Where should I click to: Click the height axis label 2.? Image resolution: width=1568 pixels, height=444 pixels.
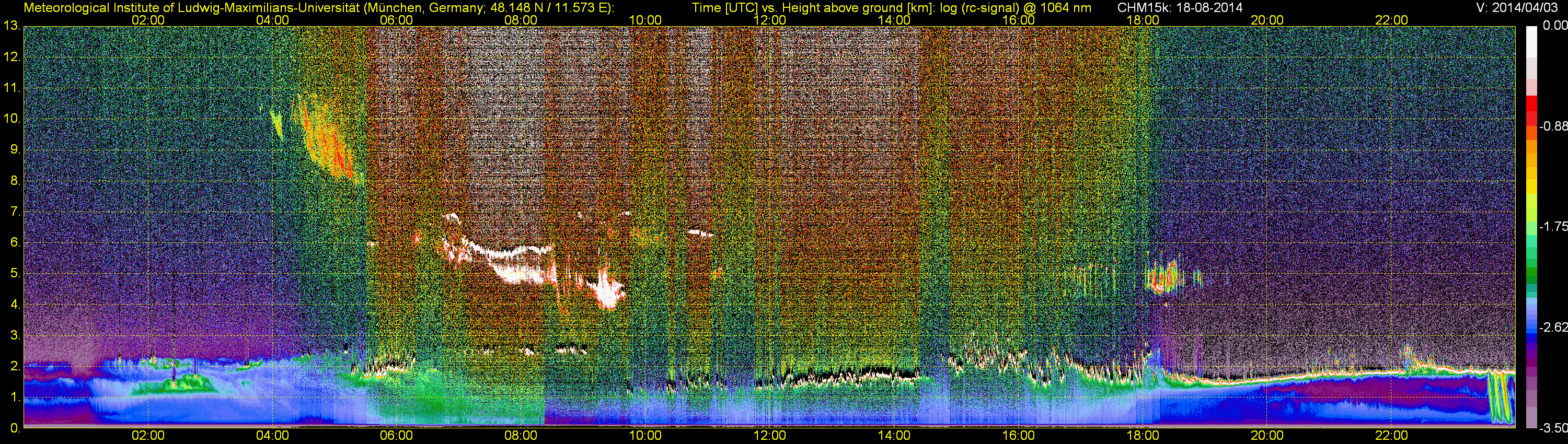(15, 366)
